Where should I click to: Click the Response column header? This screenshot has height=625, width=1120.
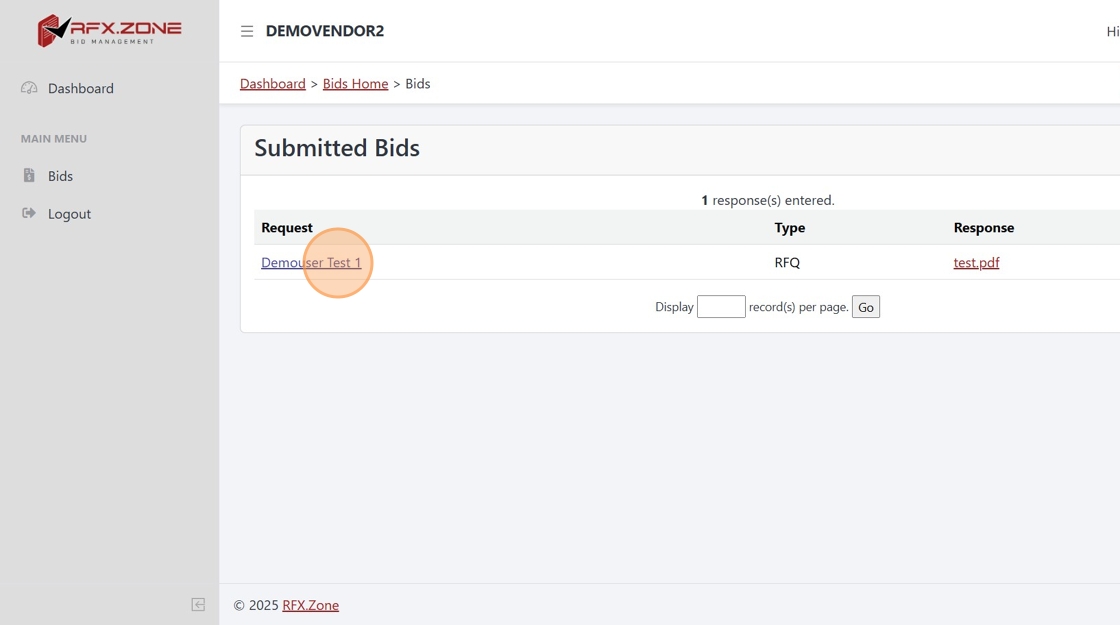pos(983,228)
